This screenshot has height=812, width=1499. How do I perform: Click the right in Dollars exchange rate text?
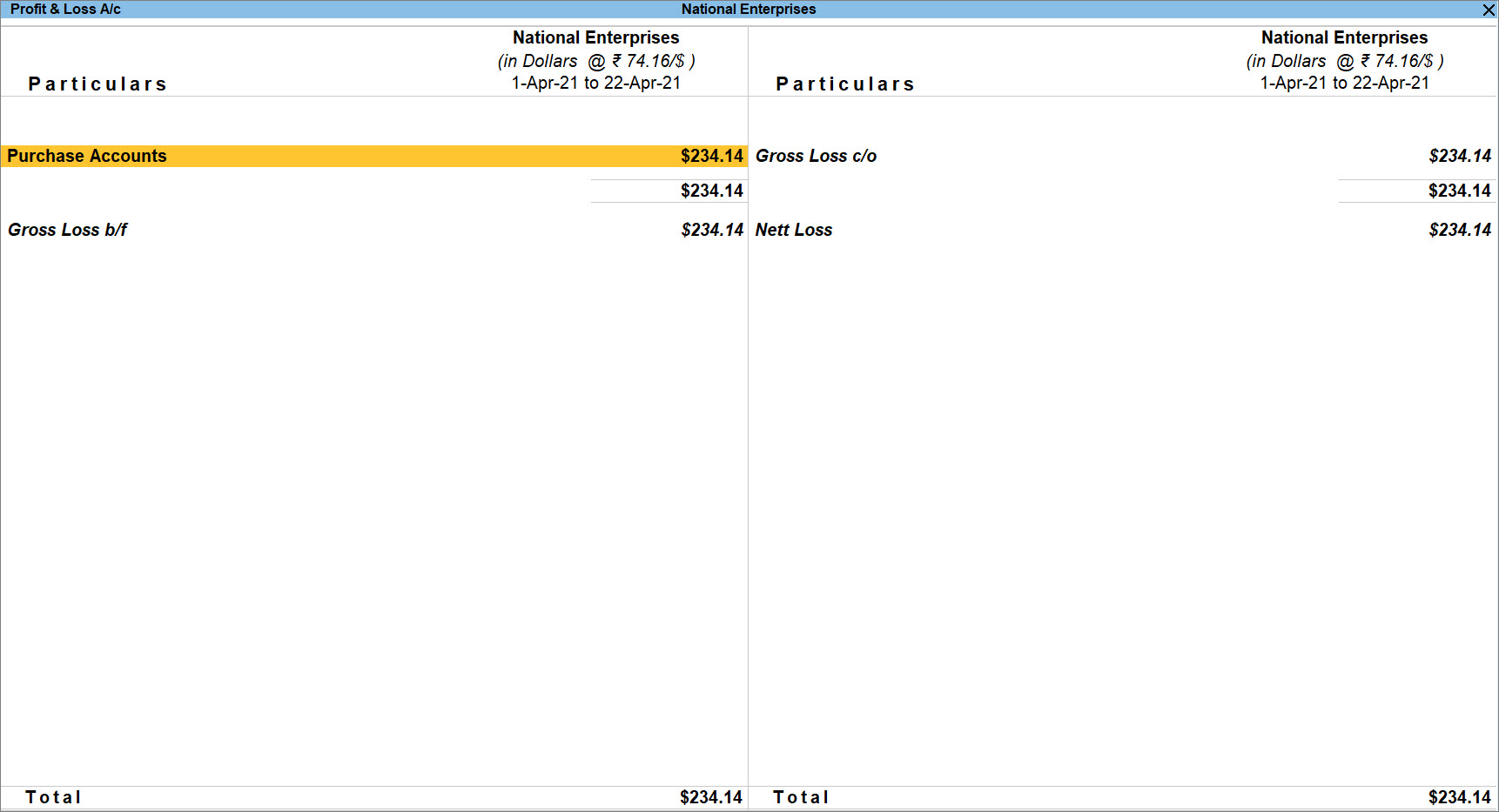(1344, 61)
